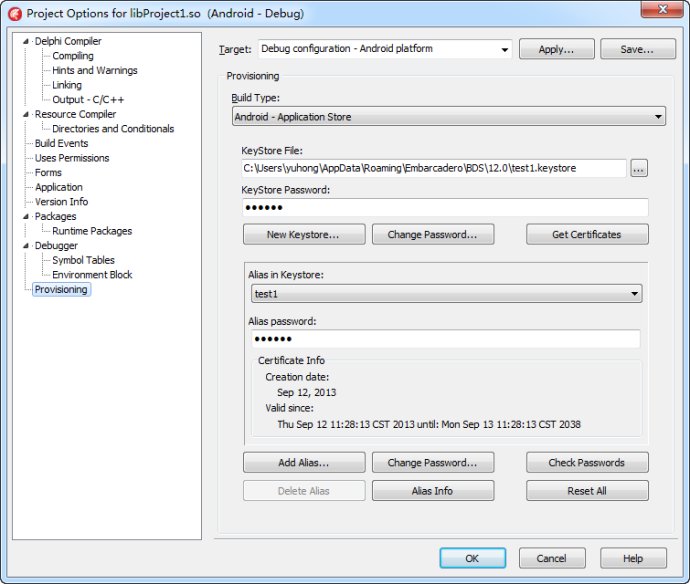The width and height of the screenshot is (690, 584).
Task: Click the Save... button
Action: [x=638, y=49]
